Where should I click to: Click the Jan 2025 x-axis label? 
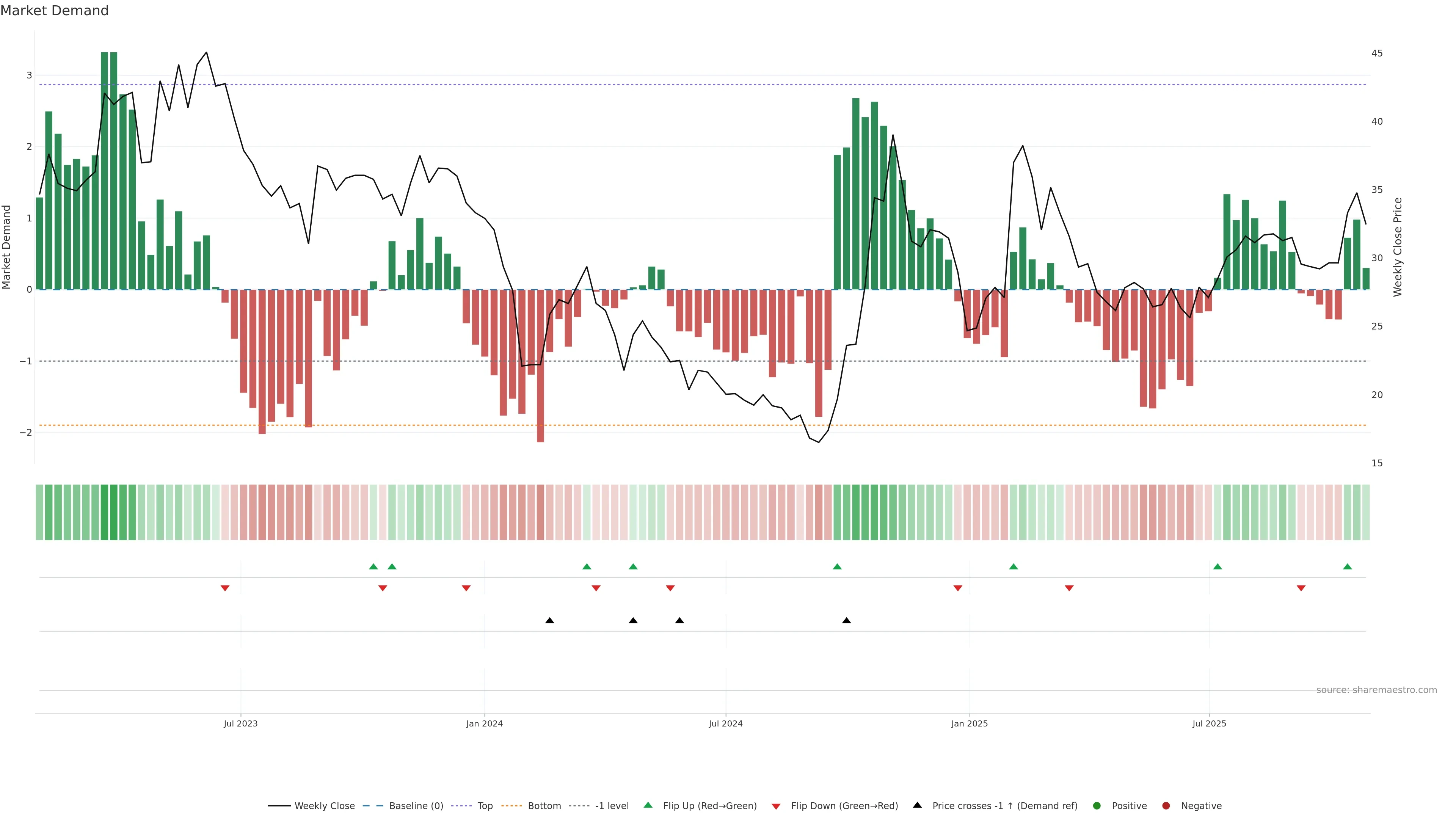pos(970,723)
